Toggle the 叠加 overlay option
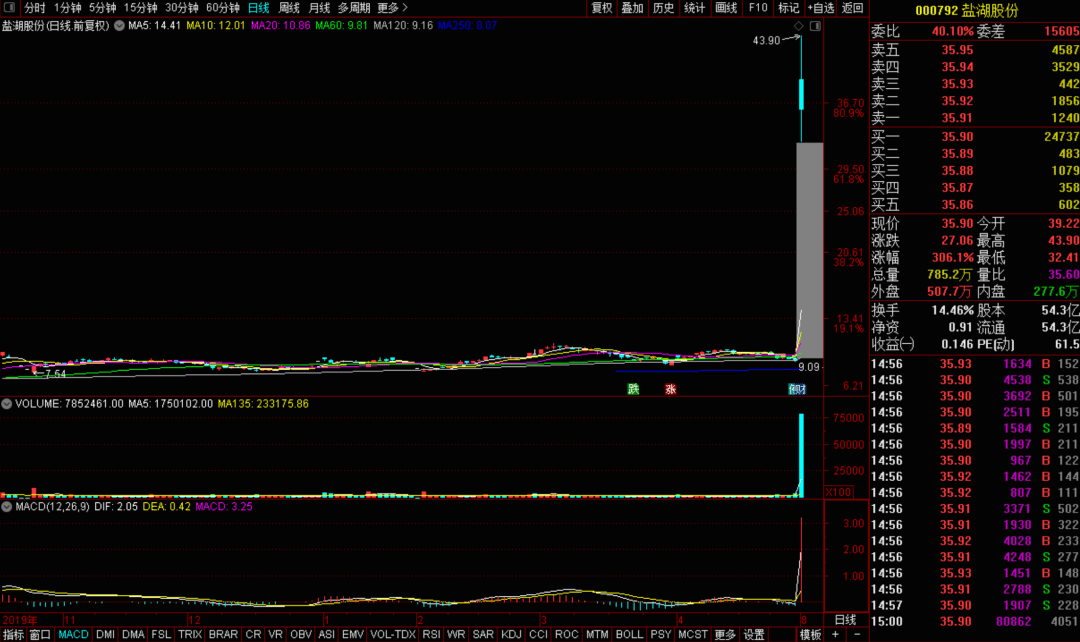Image resolution: width=1080 pixels, height=642 pixels. [x=632, y=8]
